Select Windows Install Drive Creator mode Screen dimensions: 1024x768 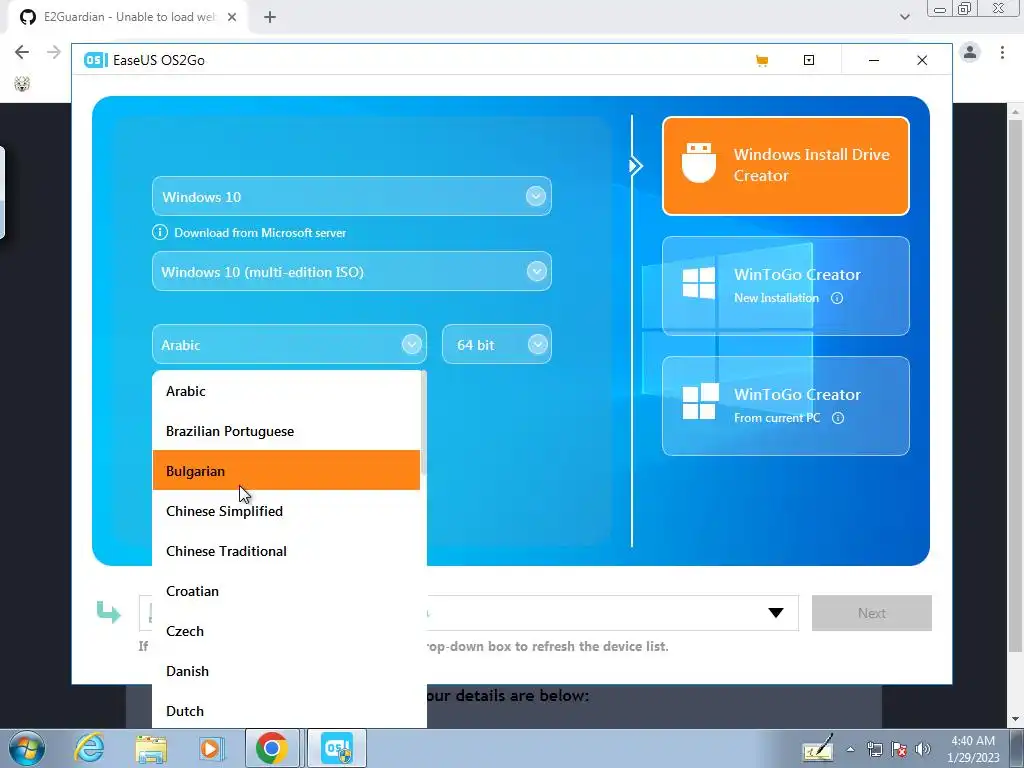pos(786,166)
